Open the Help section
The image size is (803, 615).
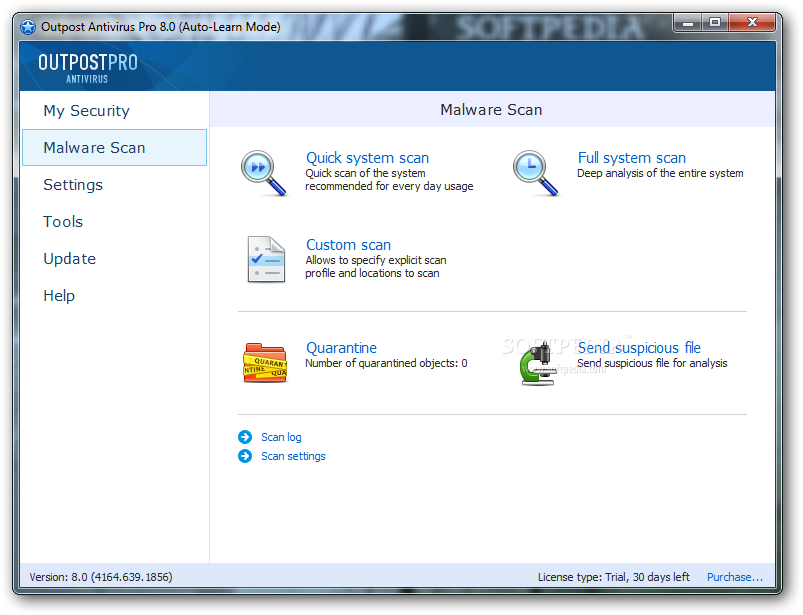click(59, 295)
